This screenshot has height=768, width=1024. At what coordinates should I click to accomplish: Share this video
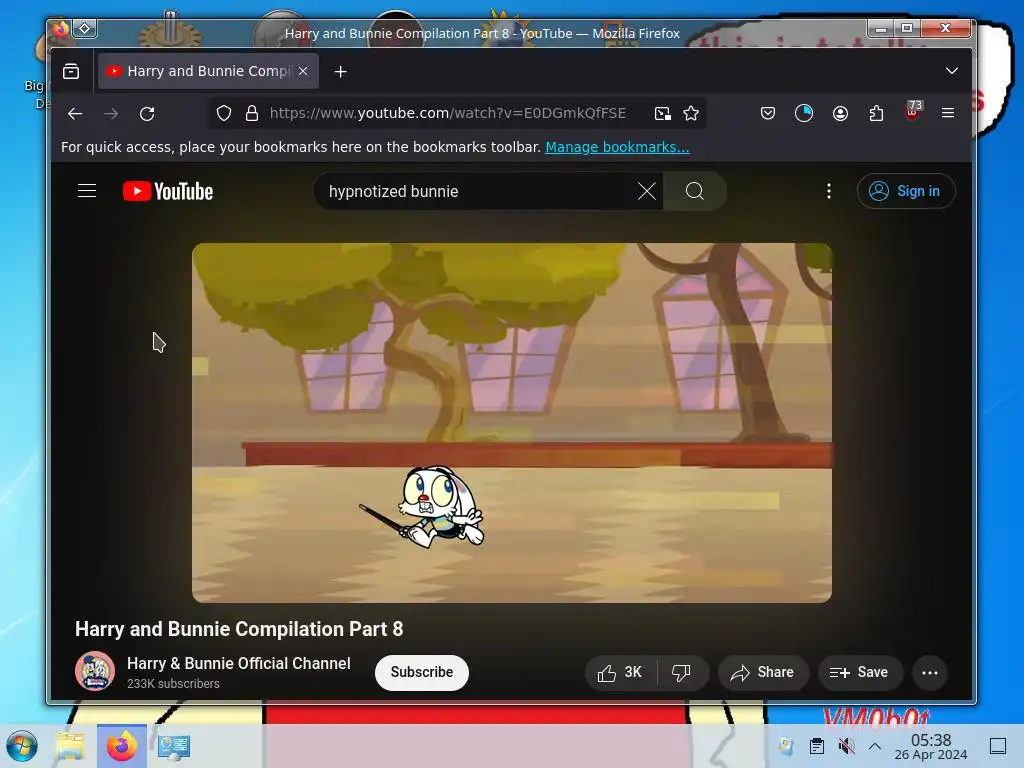[x=763, y=673]
